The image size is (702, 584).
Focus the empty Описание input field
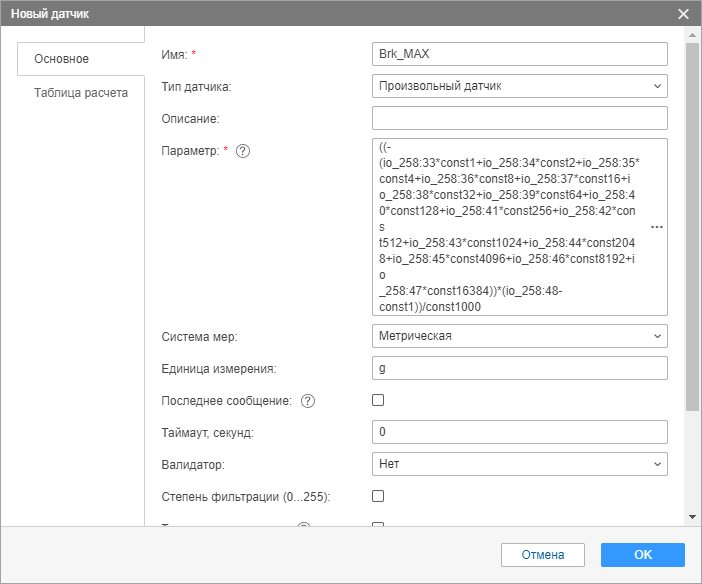(x=519, y=118)
